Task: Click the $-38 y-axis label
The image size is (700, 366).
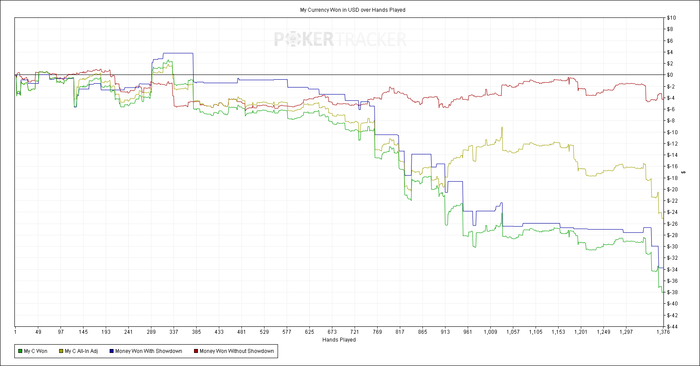Action: click(x=672, y=292)
